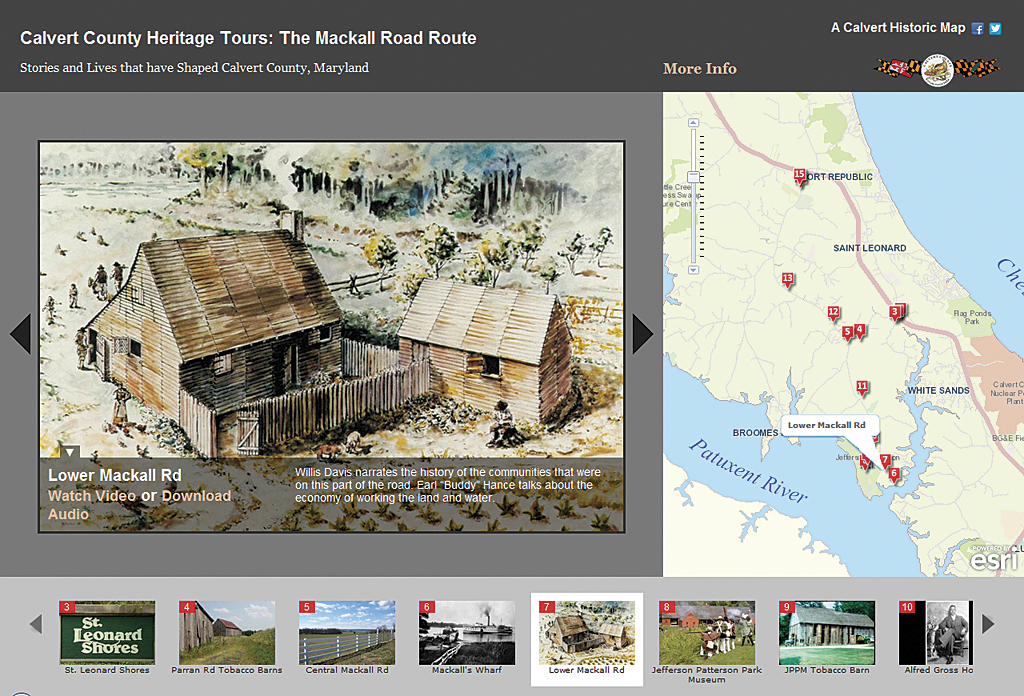Move thumbnail carousel right with arrow
Viewport: 1024px width, 696px height.
(x=988, y=624)
